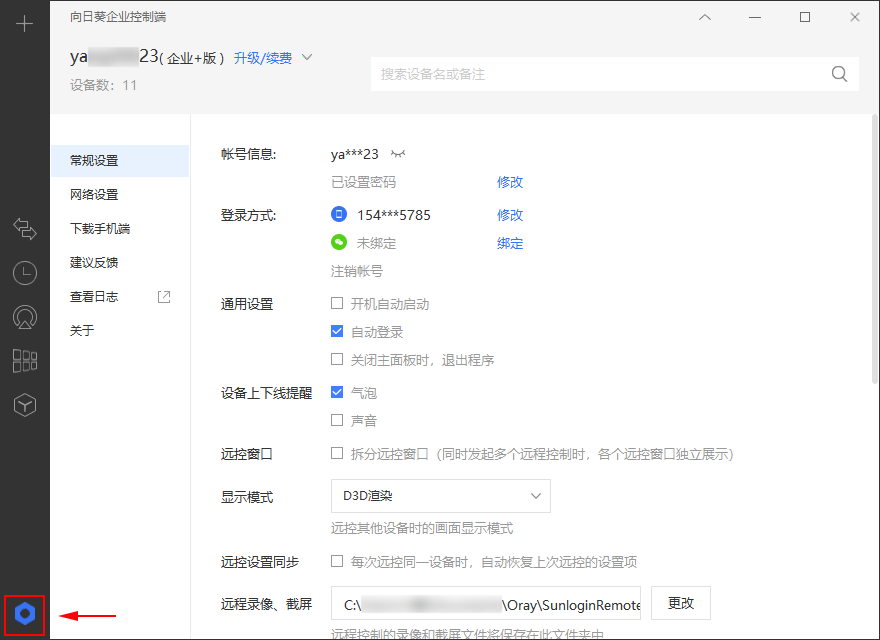Screen dimensions: 880x640
Task: Open the history clock icon
Action: point(25,273)
